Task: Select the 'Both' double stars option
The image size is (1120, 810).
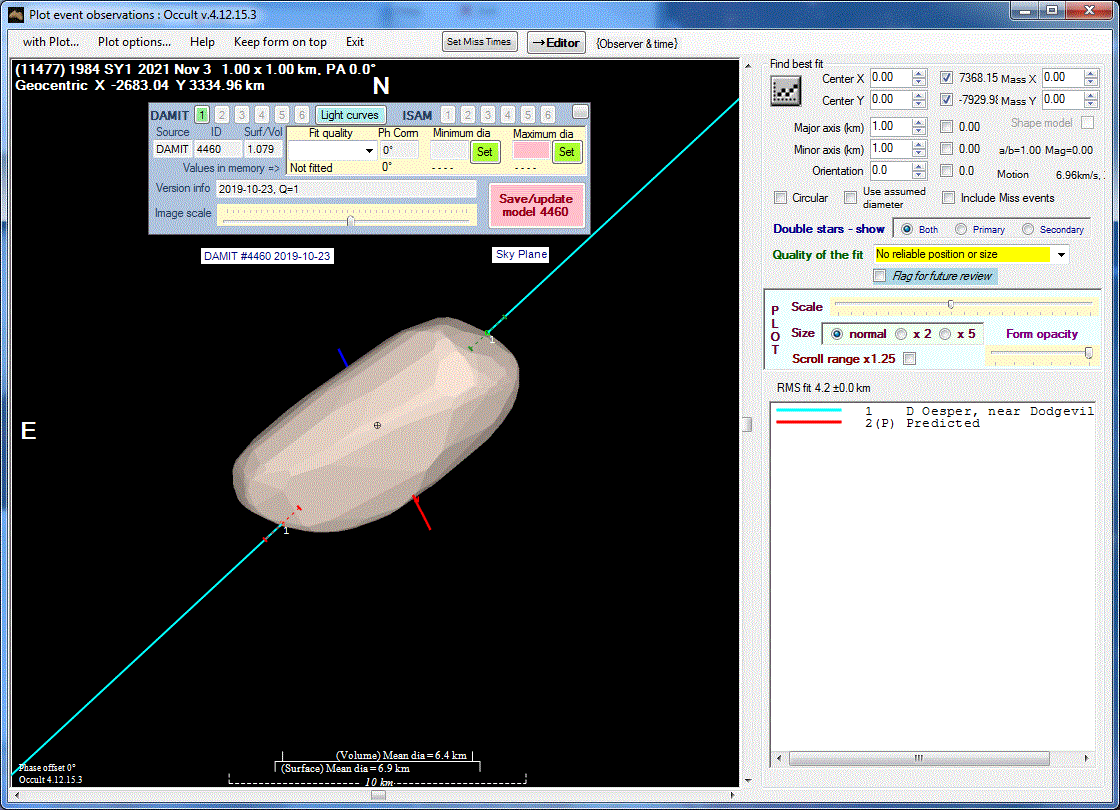Action: tap(907, 229)
